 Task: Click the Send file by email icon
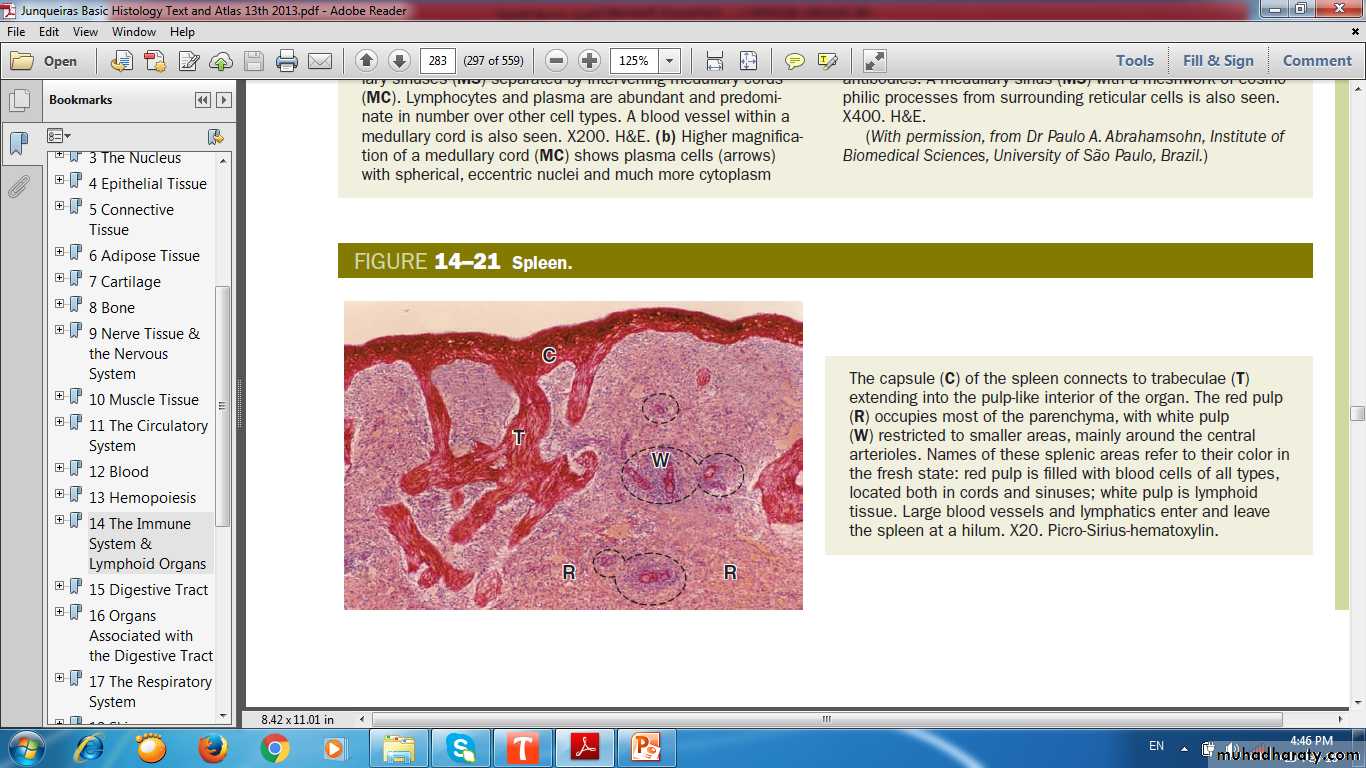click(x=320, y=61)
